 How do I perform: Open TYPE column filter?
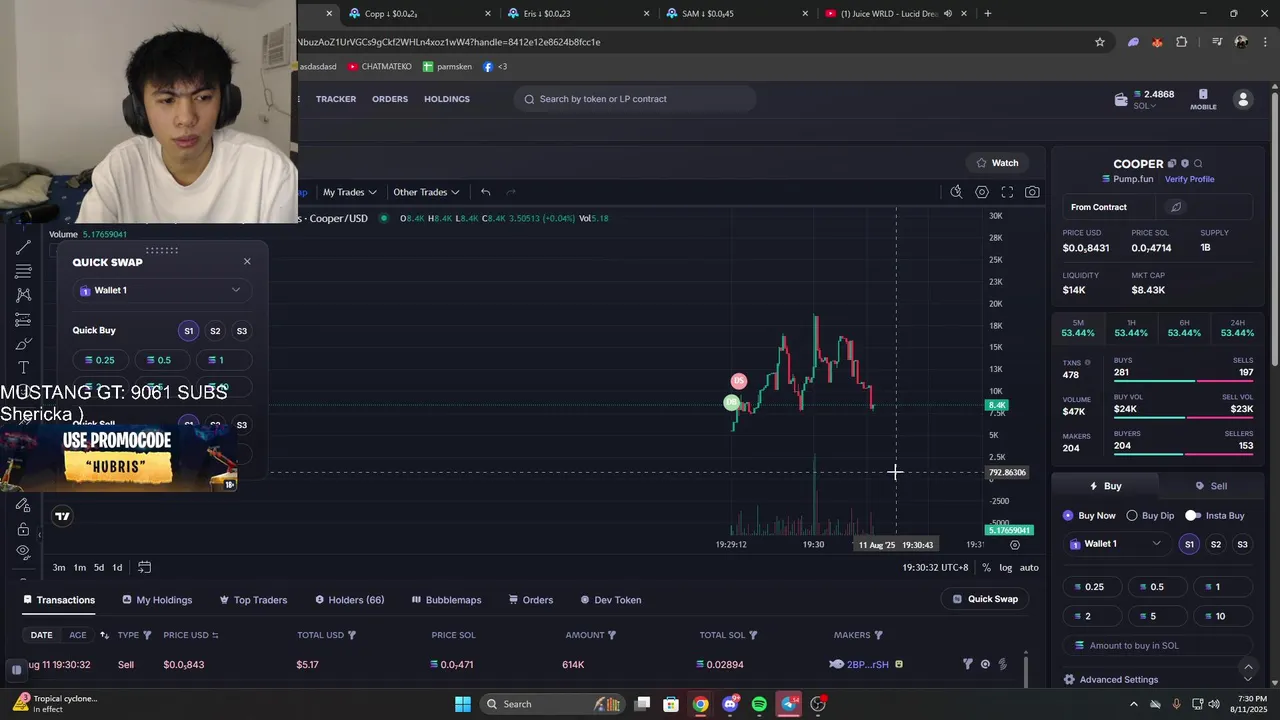(147, 635)
